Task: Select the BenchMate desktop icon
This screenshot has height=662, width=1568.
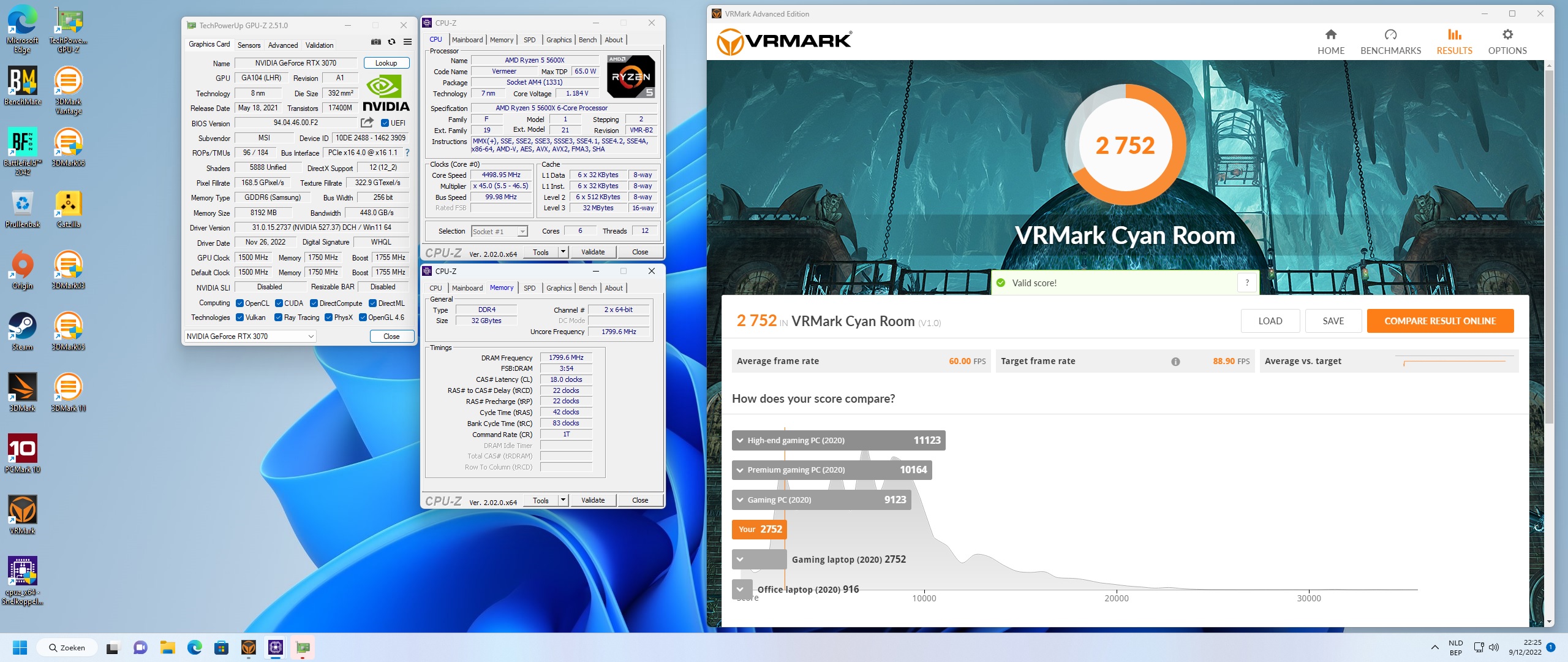Action: tap(22, 86)
